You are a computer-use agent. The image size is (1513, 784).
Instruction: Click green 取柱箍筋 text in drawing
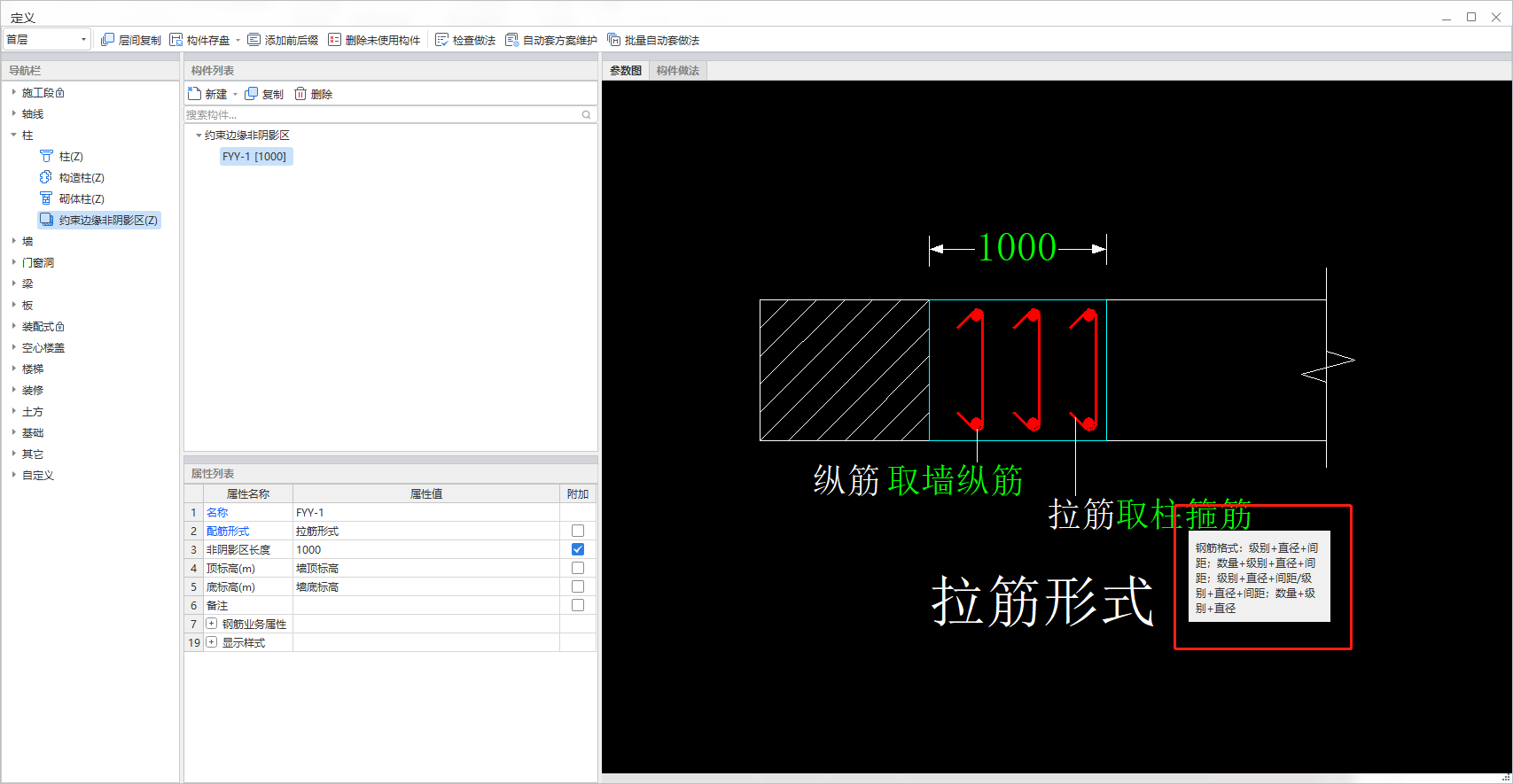point(1184,514)
